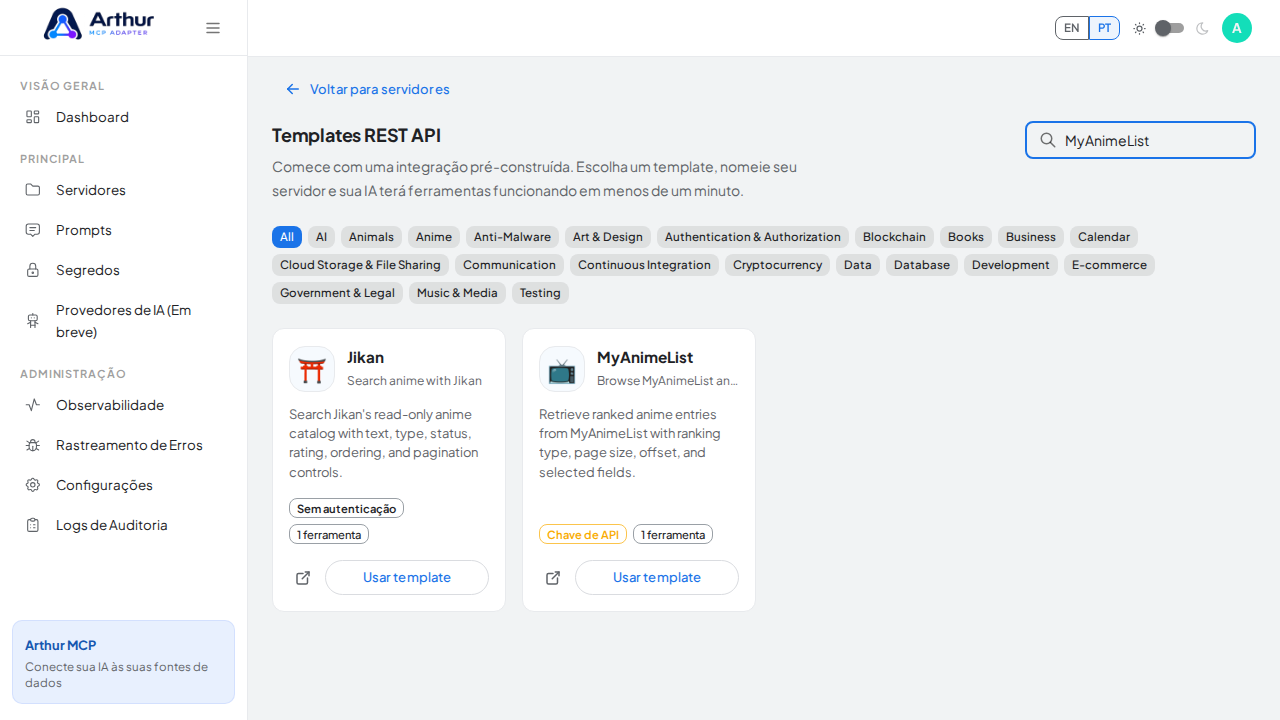The height and width of the screenshot is (720, 1280).
Task: Filter by Animals category
Action: coord(371,237)
